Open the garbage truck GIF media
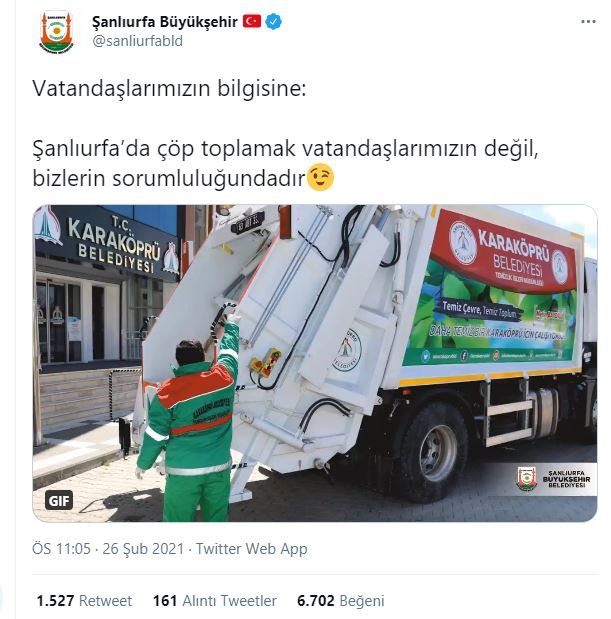 pos(315,363)
